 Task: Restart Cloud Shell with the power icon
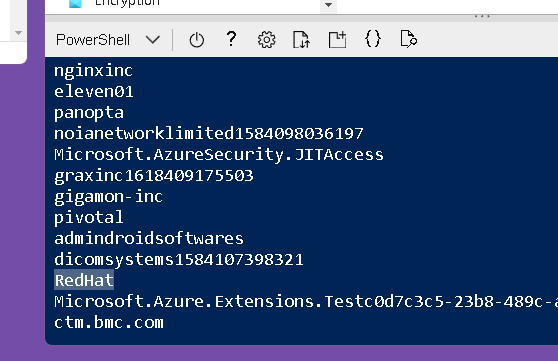(196, 40)
